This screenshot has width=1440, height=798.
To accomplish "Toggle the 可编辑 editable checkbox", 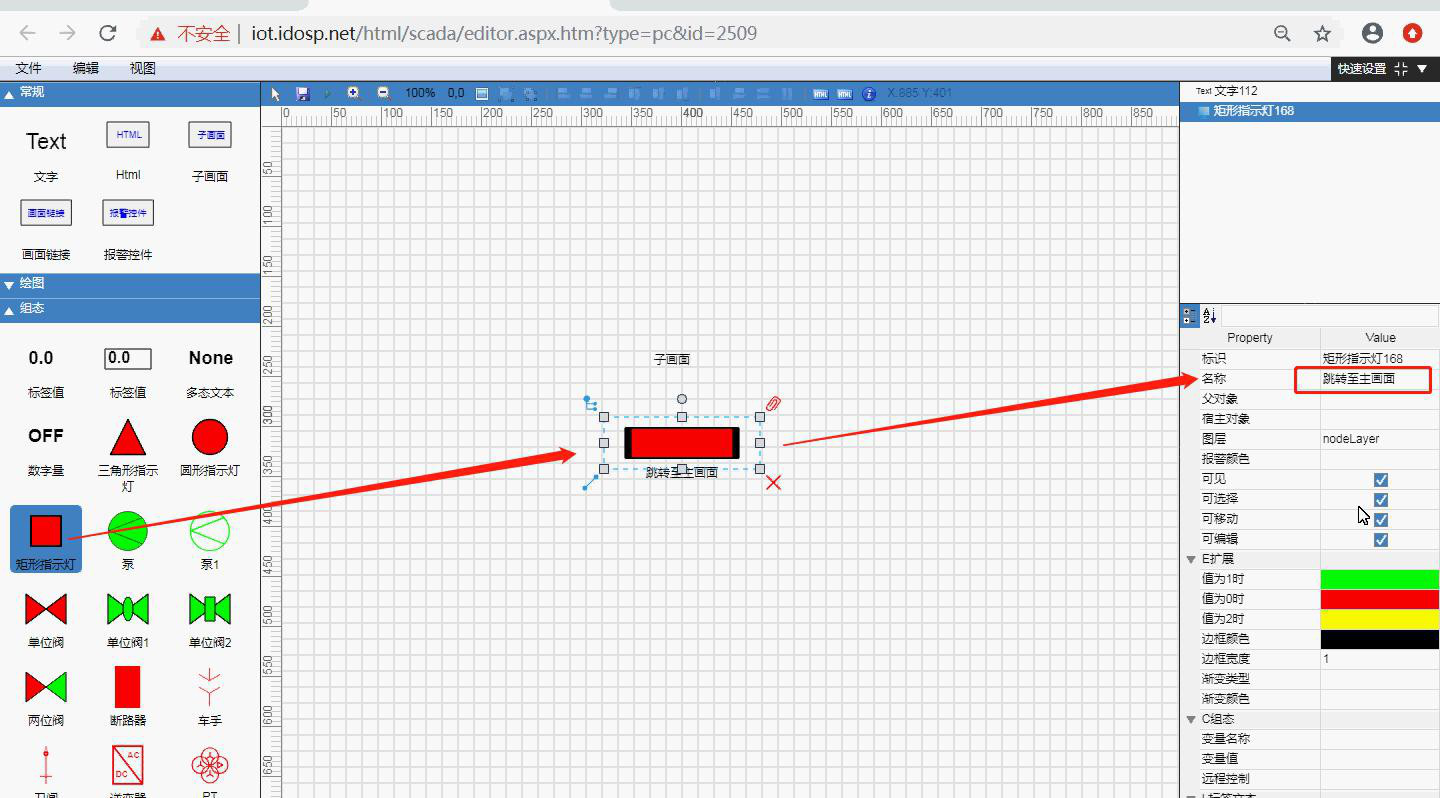I will (x=1381, y=539).
